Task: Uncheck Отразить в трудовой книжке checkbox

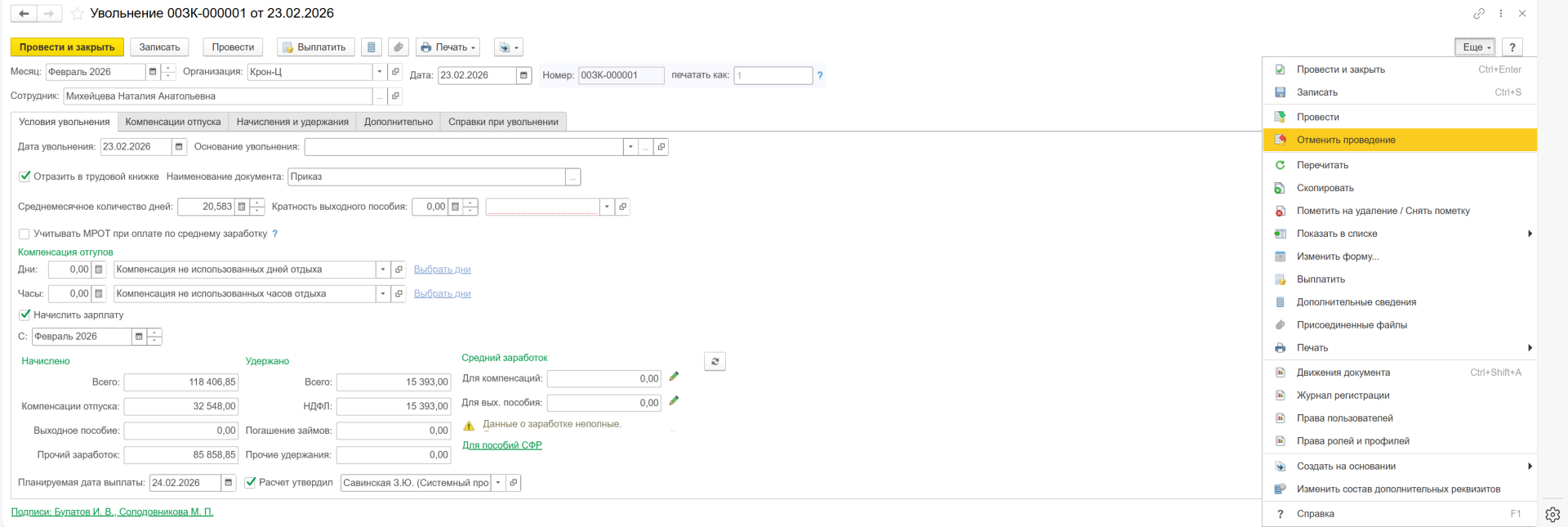Action: click(24, 176)
